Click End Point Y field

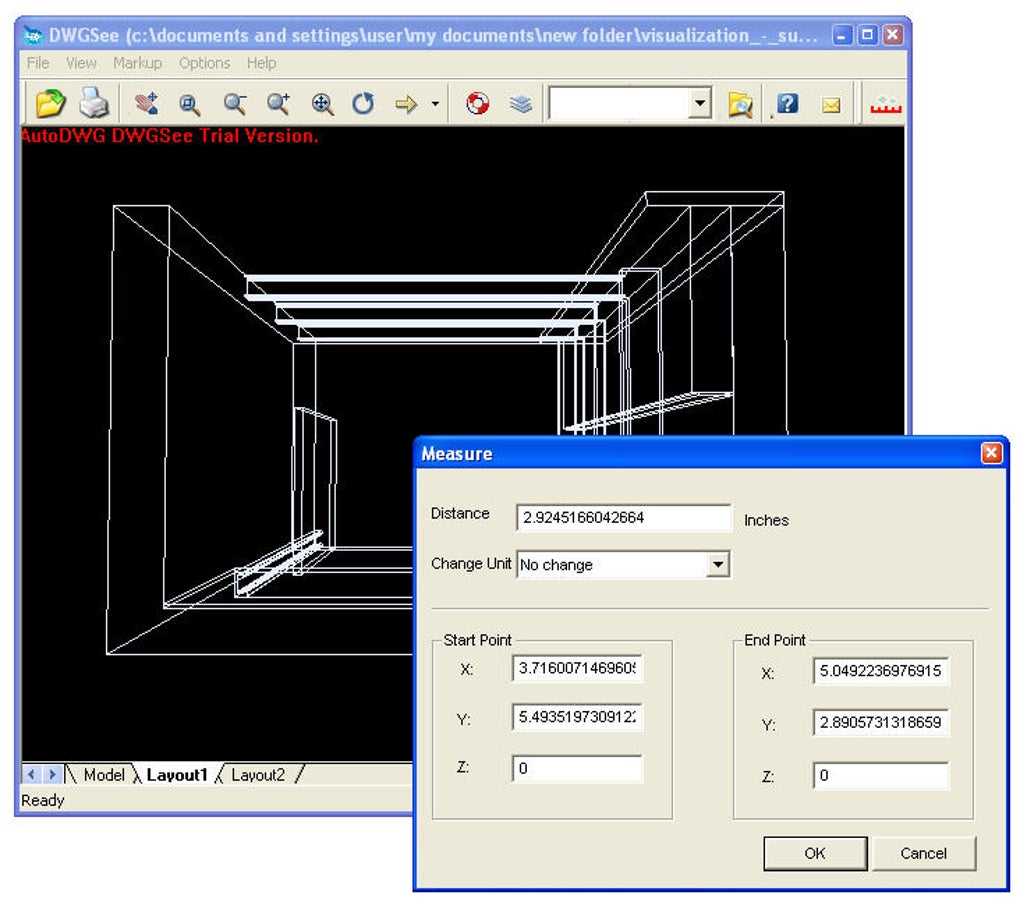point(881,722)
